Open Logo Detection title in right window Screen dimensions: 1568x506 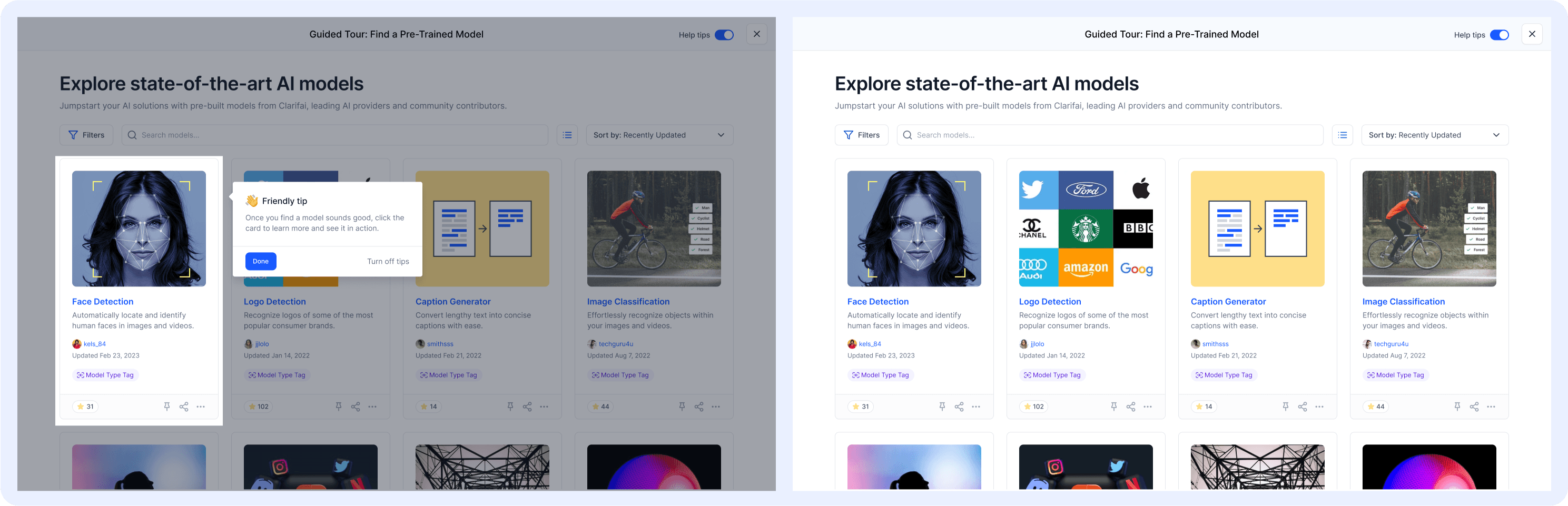tap(1050, 302)
